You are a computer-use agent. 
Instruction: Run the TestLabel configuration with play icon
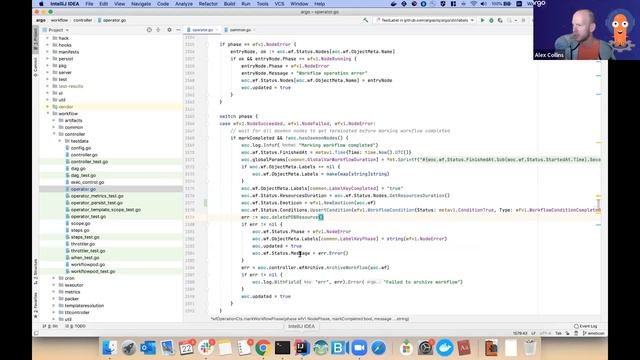coord(482,20)
